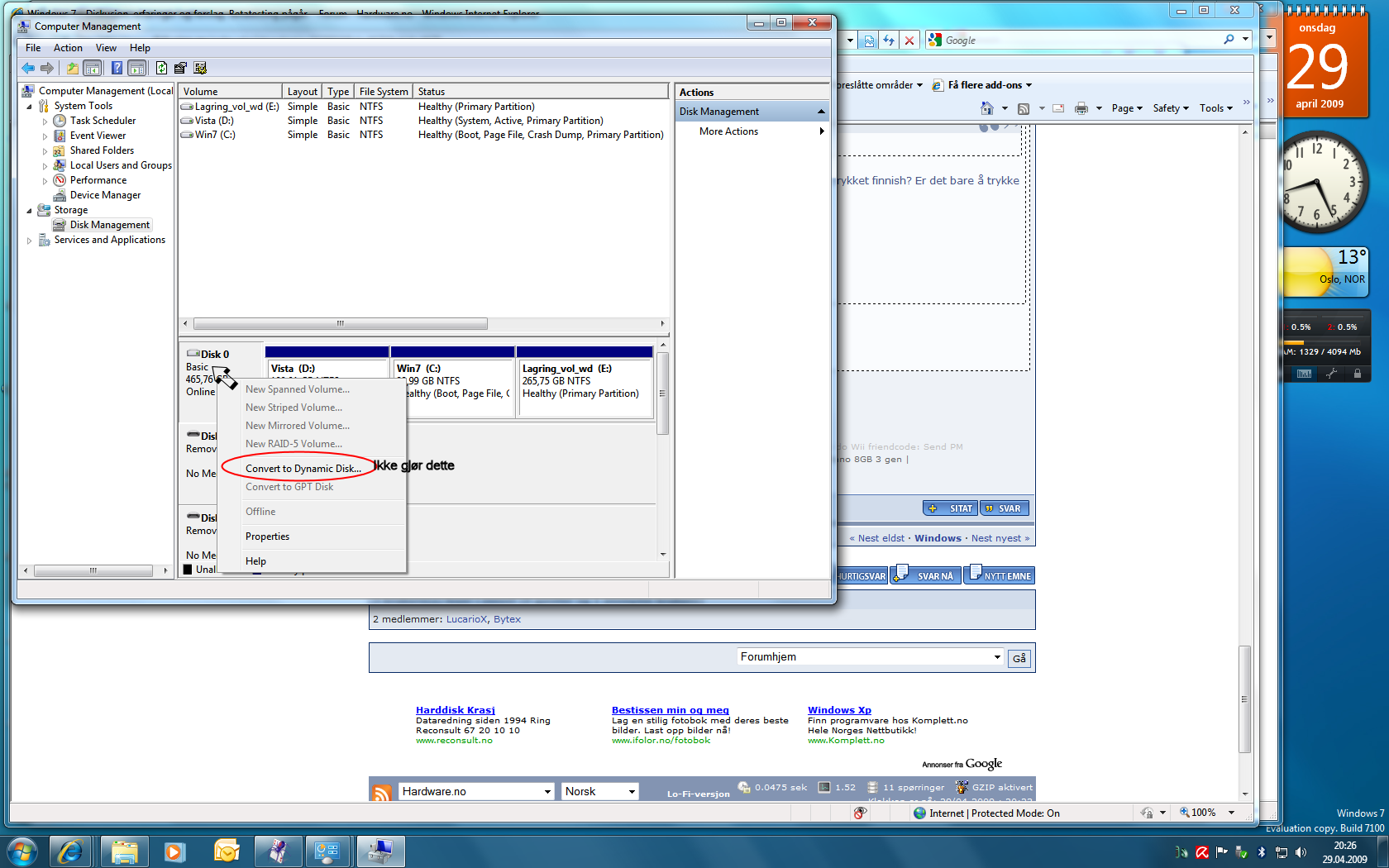This screenshot has height=868, width=1389.
Task: Select the Vista (D:) volume row
Action: [x=422, y=121]
